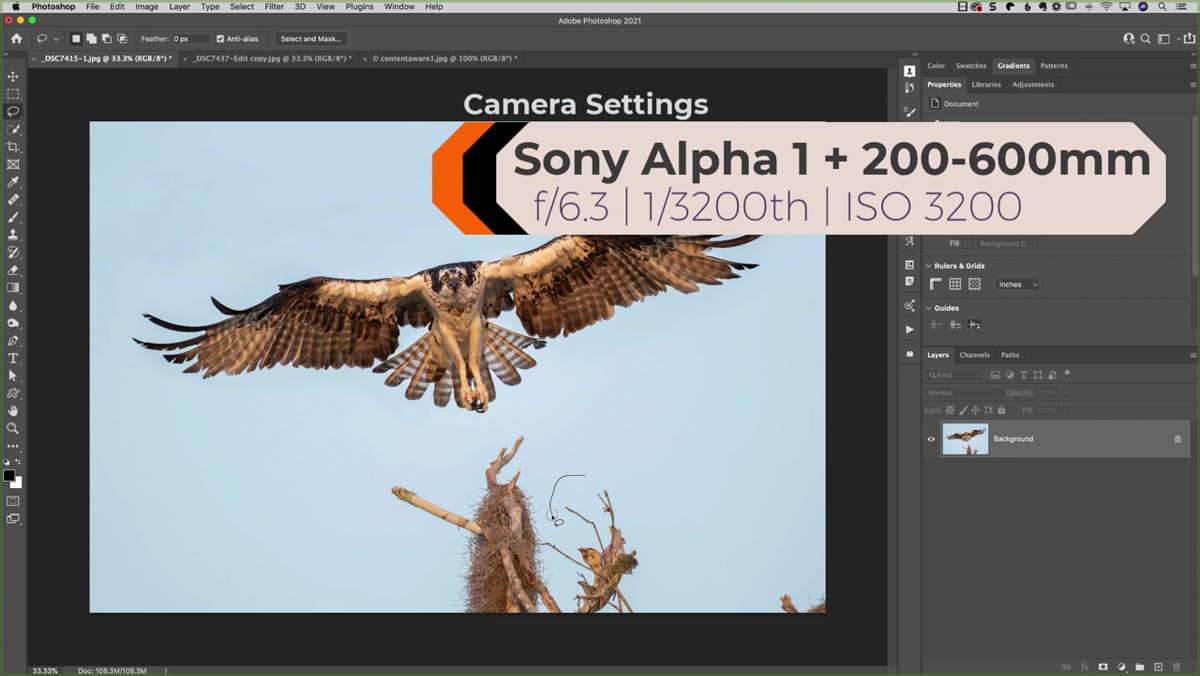
Task: Select the Clone Stamp tool
Action: 13,235
